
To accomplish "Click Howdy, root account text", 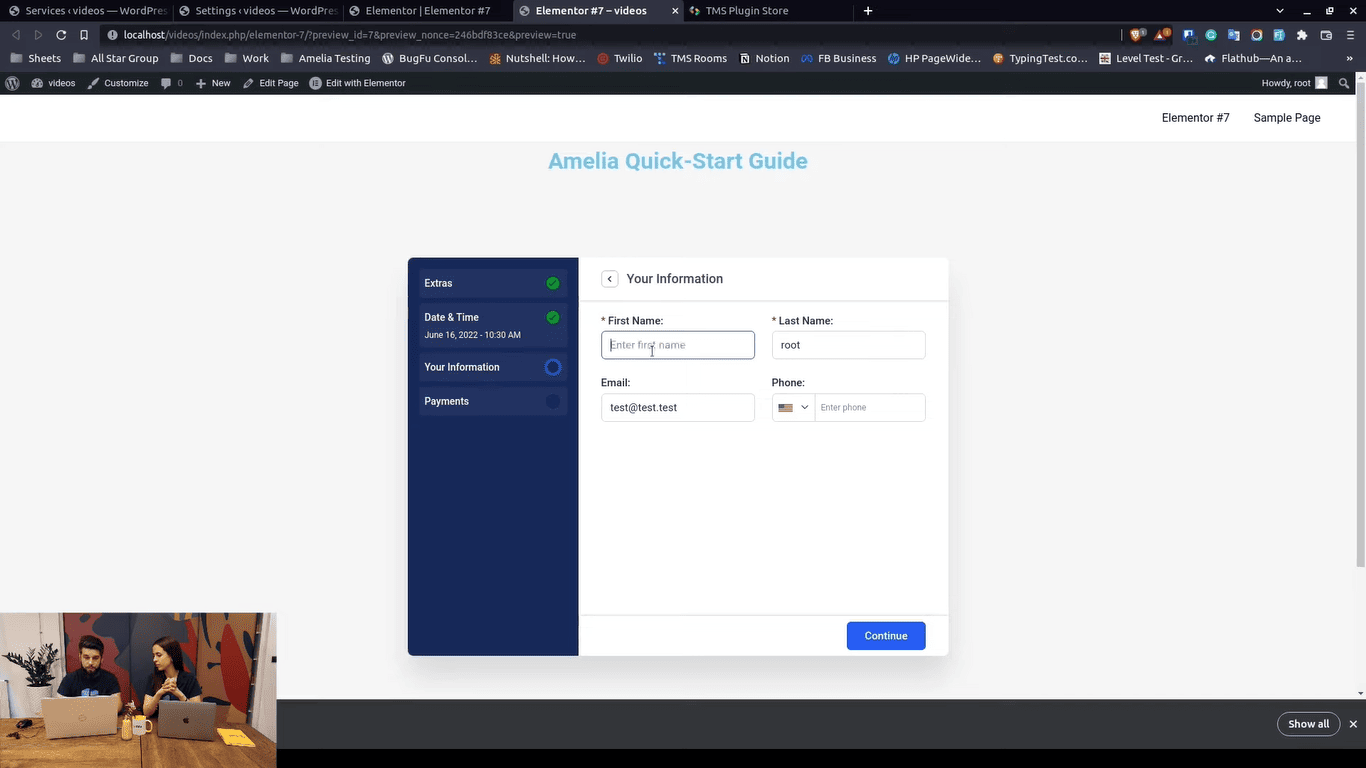I will pos(1286,83).
